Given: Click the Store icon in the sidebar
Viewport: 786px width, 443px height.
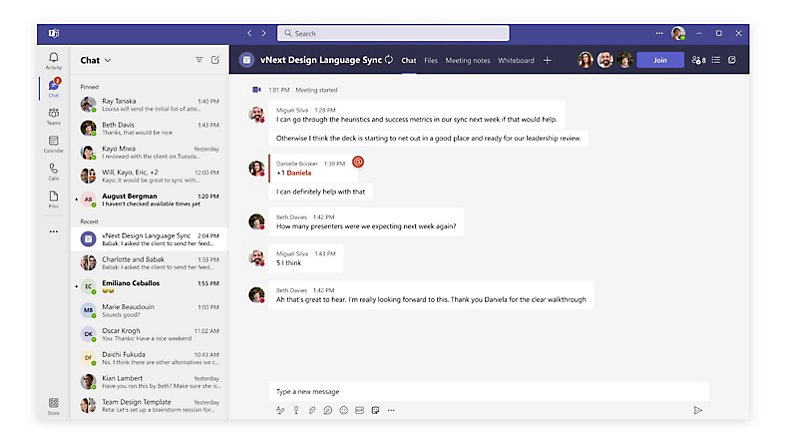Looking at the screenshot, I should tap(53, 404).
